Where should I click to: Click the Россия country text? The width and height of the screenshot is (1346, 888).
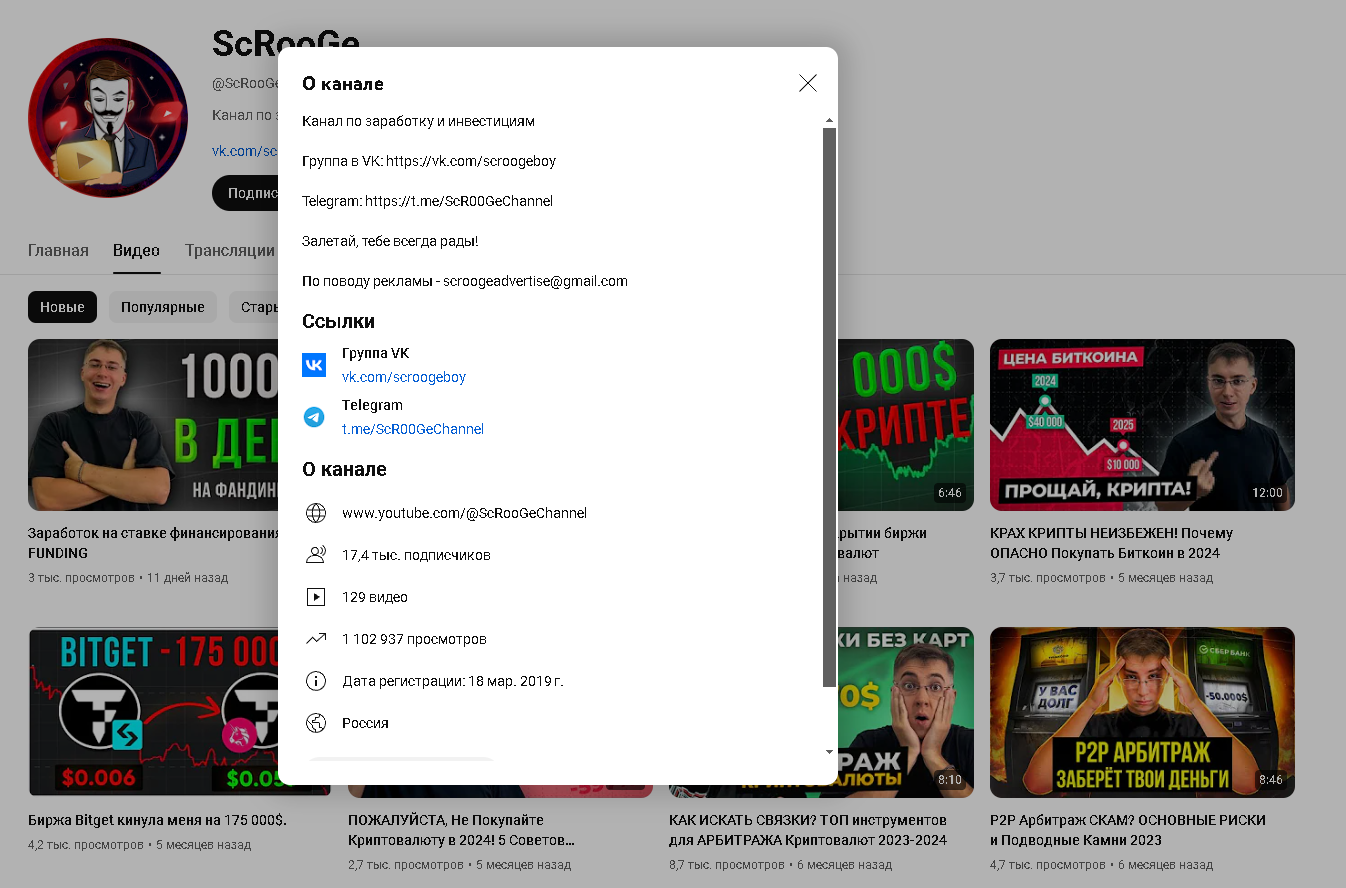[x=365, y=723]
